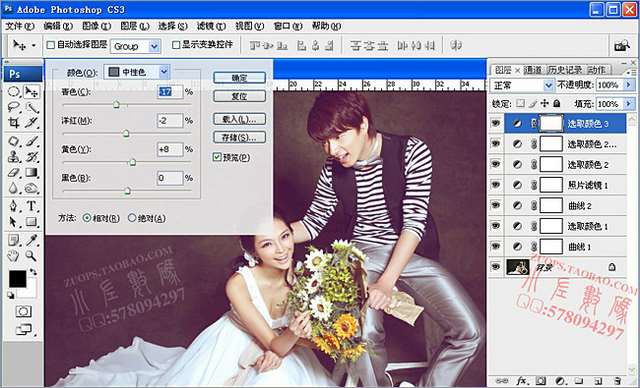640x388 pixels.
Task: Choose the Zoom magnifier tool
Action: [x=31, y=256]
